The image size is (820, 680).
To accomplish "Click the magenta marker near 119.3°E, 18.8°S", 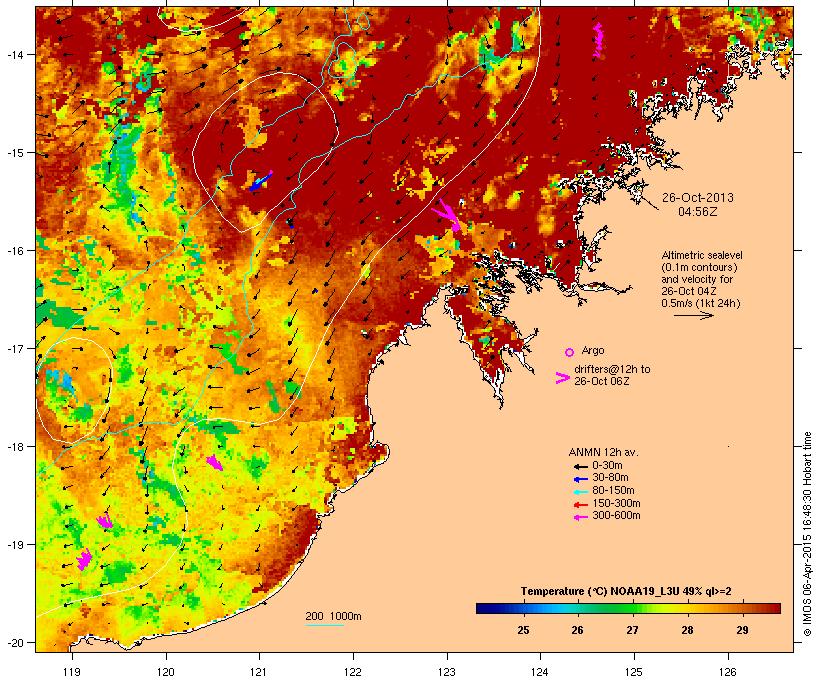I will (105, 520).
